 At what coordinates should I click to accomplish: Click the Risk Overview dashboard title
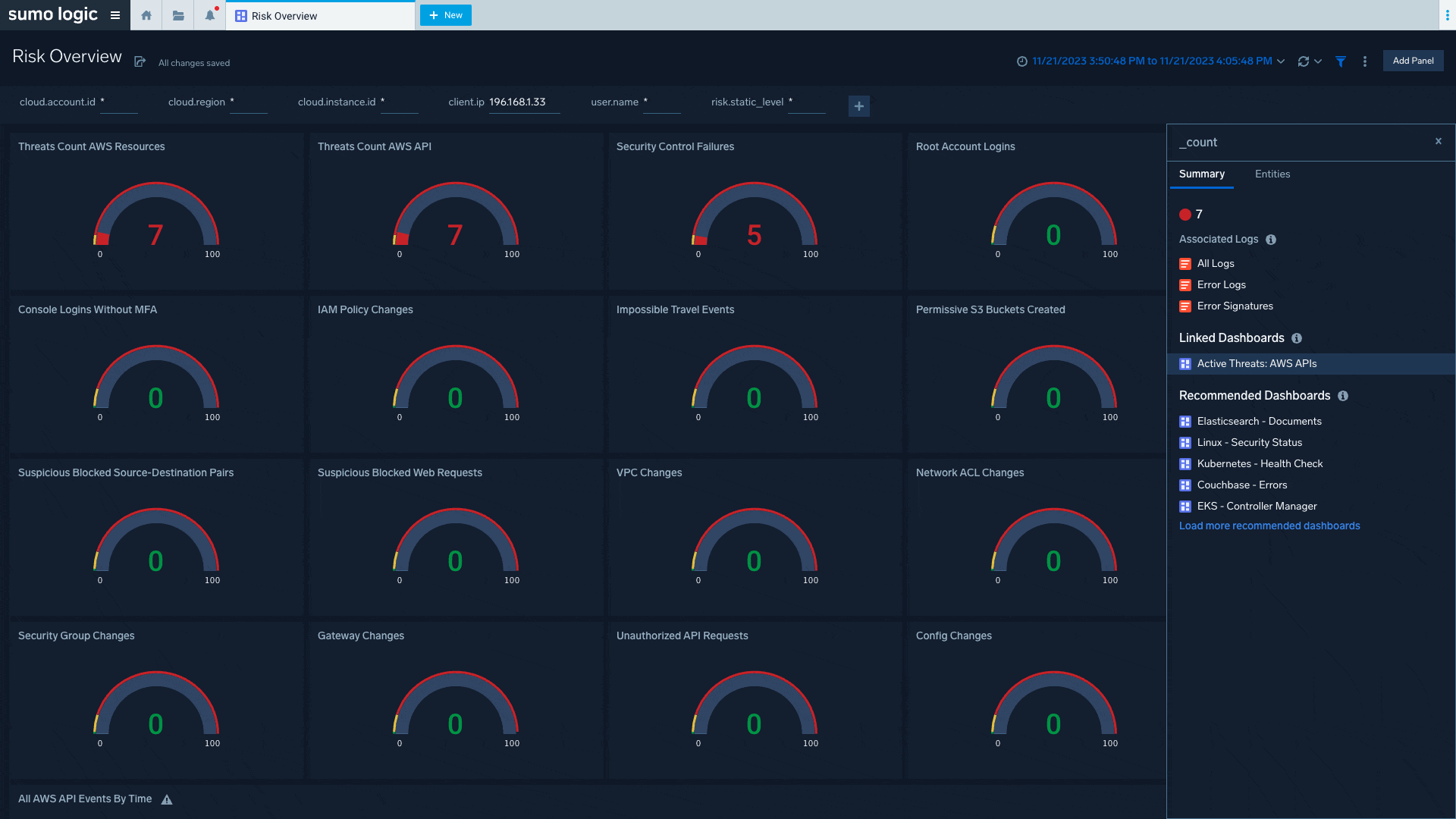[67, 57]
